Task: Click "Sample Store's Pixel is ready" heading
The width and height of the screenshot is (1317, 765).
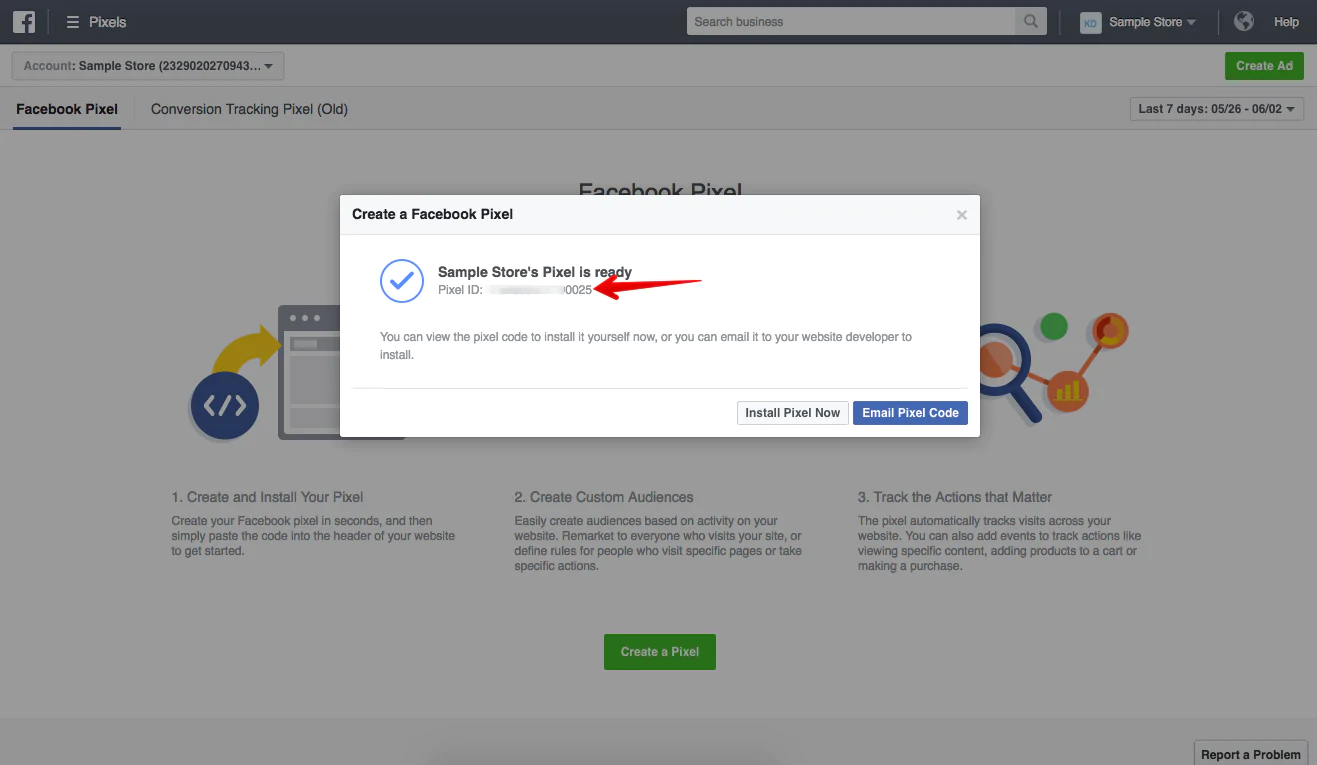Action: [x=535, y=272]
